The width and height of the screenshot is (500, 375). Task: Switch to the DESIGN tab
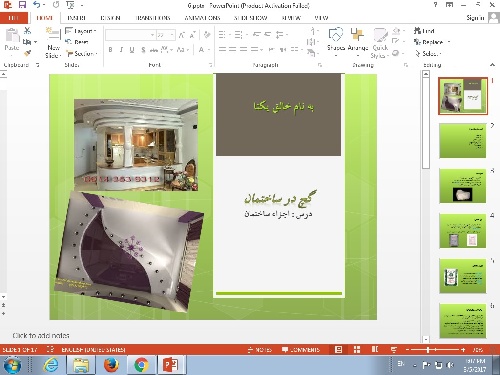click(x=110, y=18)
